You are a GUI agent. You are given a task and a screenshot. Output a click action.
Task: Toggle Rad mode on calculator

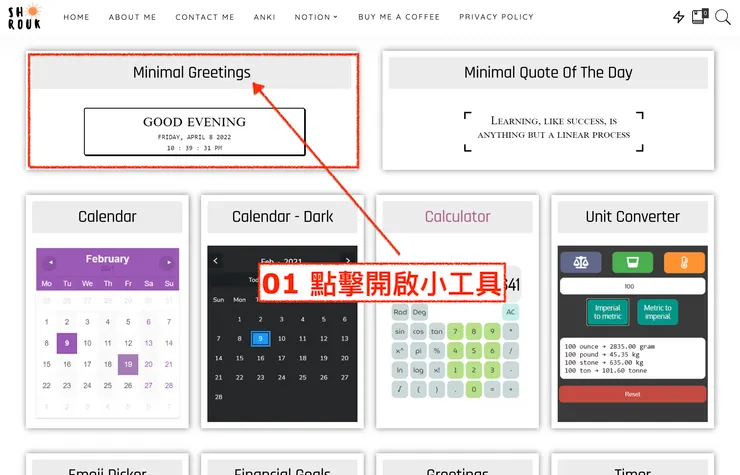click(400, 312)
